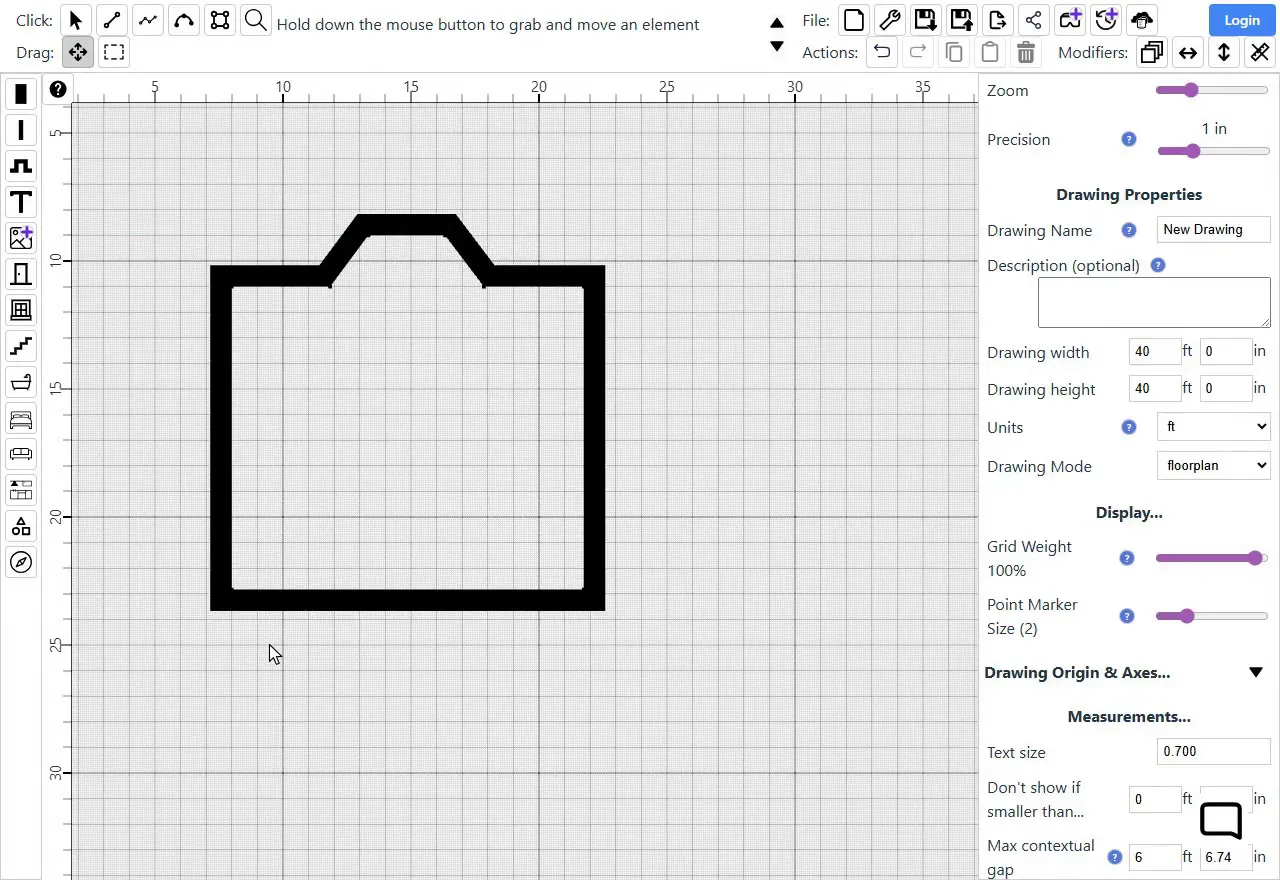The image size is (1280, 880).
Task: Click the trash delete icon
Action: (1025, 52)
